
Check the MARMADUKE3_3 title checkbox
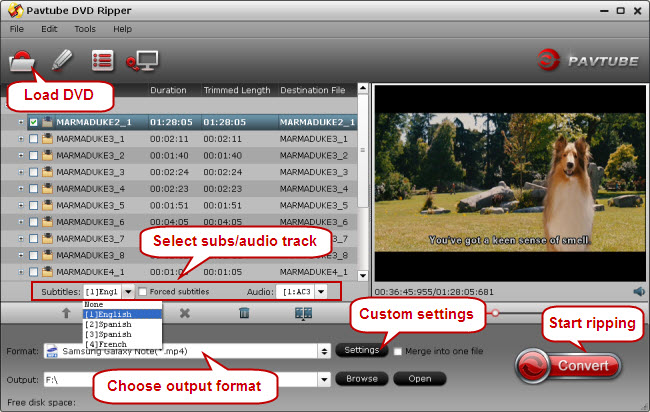[34, 172]
